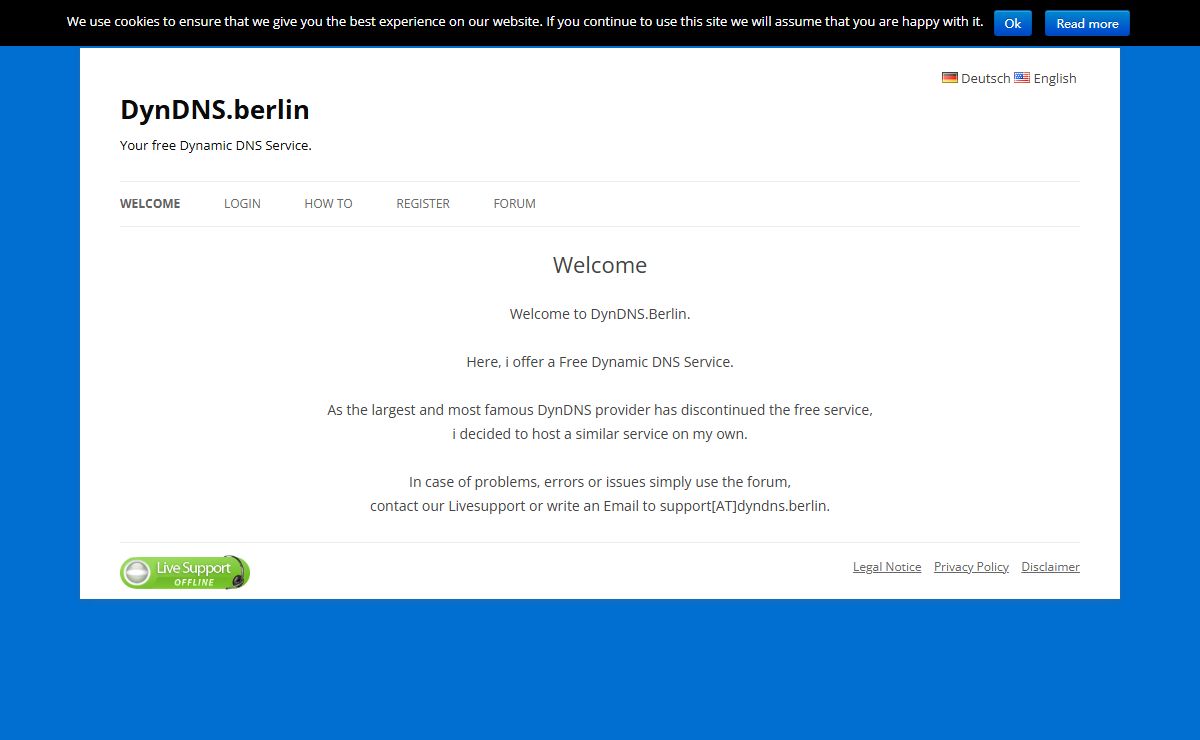The width and height of the screenshot is (1200, 740).
Task: Open the HOW TO menu item
Action: (328, 203)
